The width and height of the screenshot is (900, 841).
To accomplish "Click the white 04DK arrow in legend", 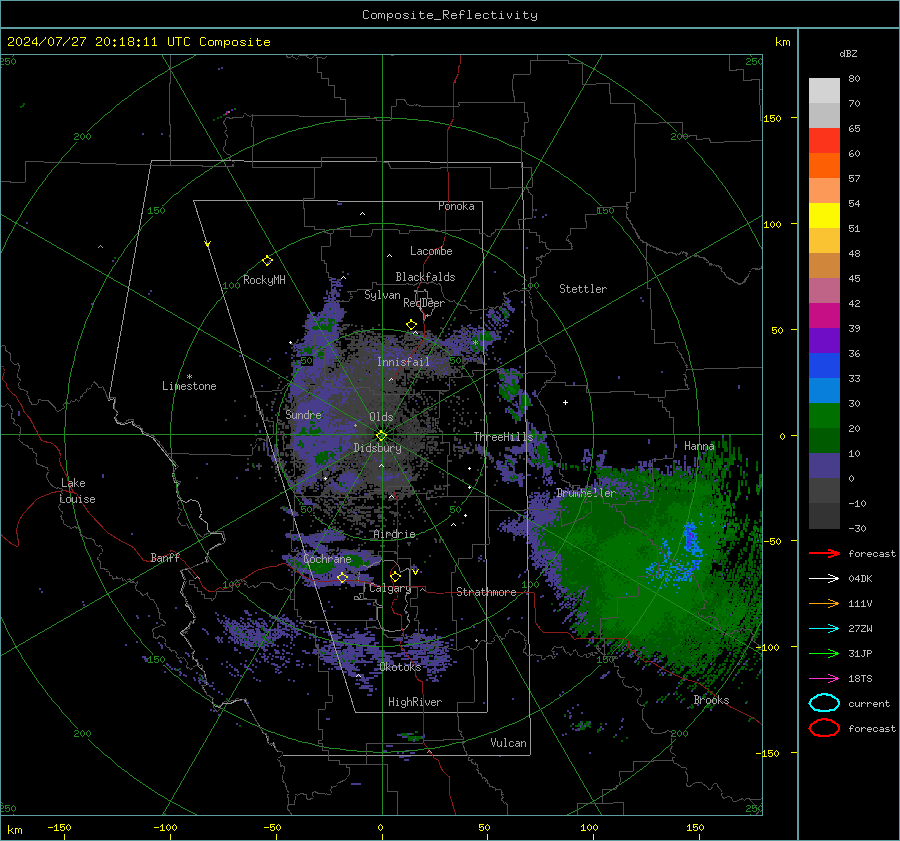I will (824, 578).
